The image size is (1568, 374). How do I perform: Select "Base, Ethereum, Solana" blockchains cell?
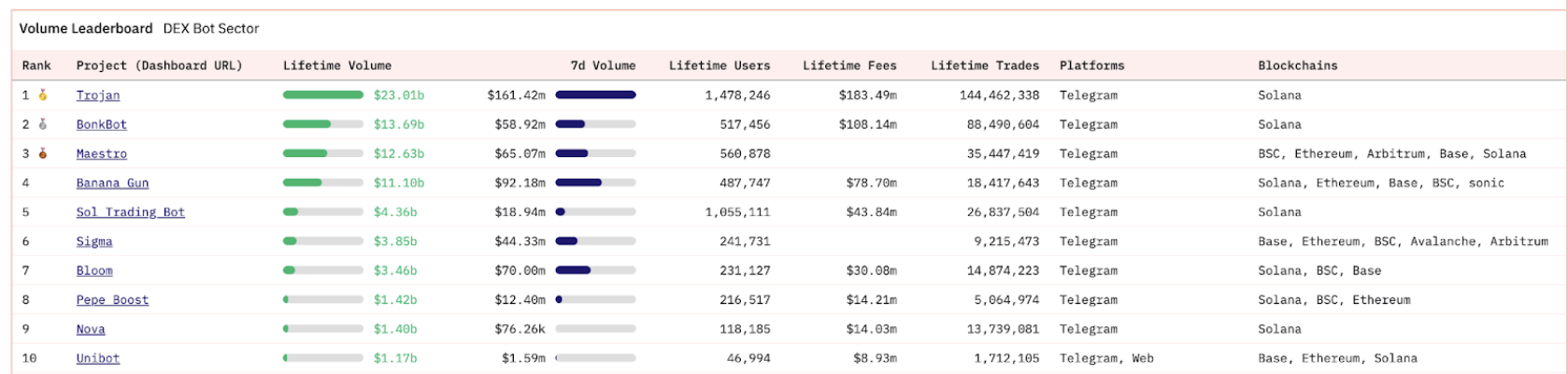point(1337,358)
